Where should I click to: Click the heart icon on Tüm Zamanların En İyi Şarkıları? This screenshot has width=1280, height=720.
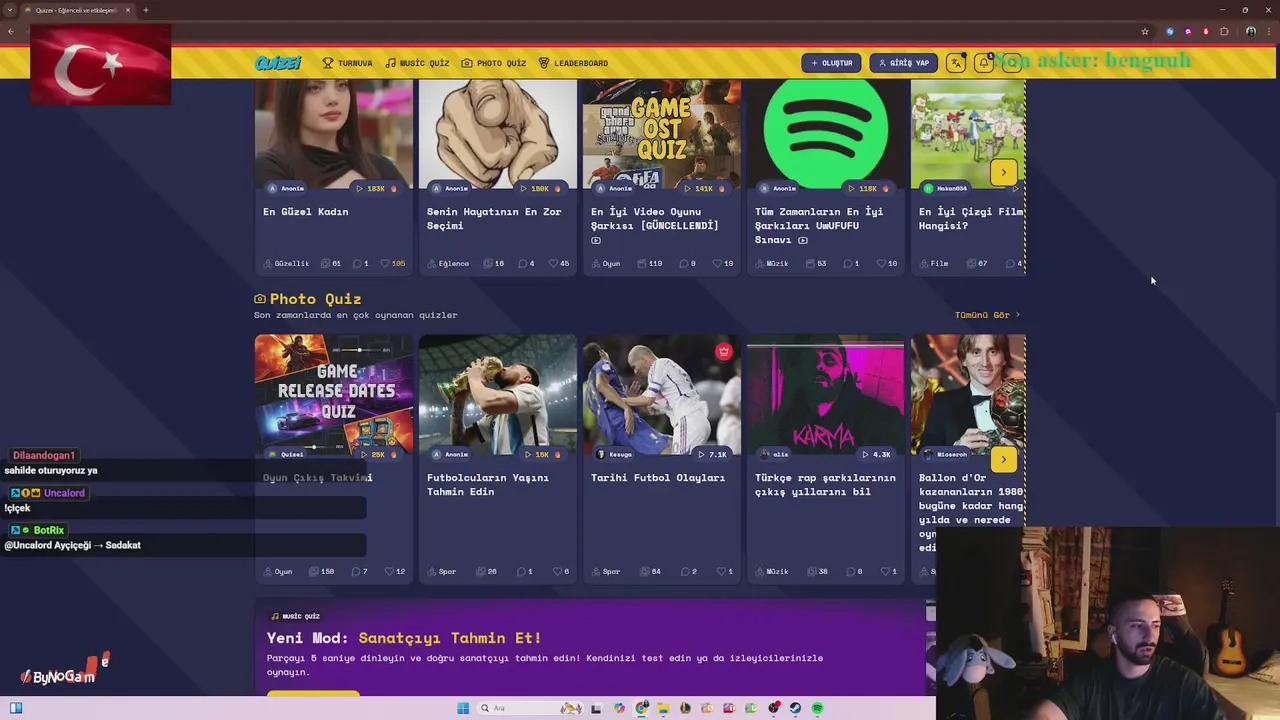pyautogui.click(x=880, y=264)
